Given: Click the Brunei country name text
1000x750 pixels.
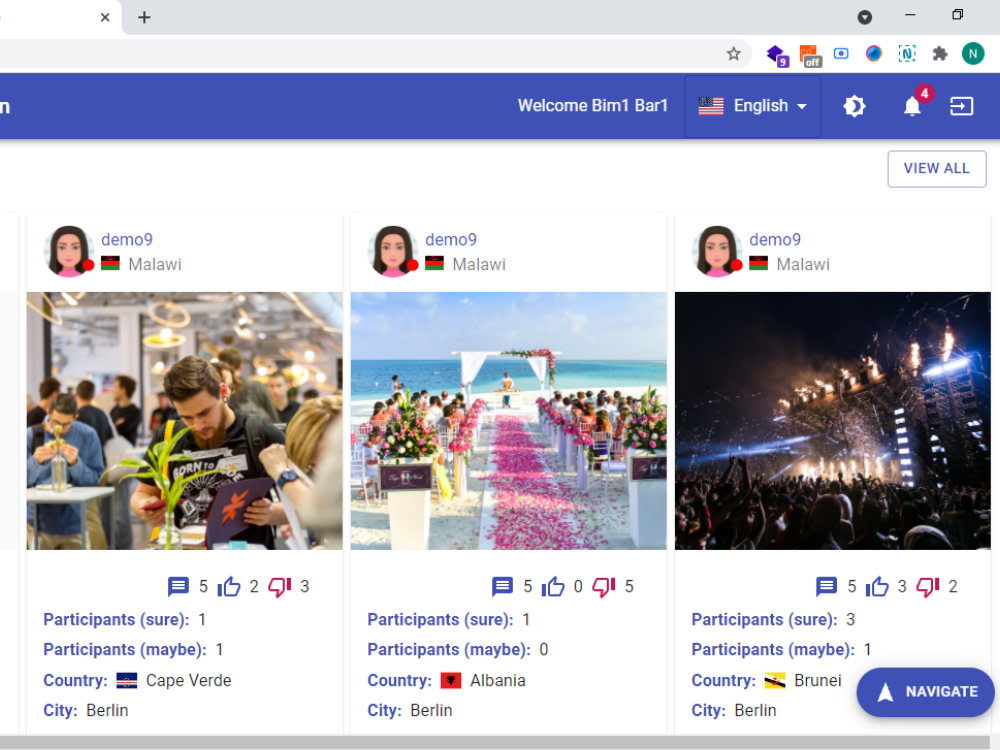Looking at the screenshot, I should 818,680.
